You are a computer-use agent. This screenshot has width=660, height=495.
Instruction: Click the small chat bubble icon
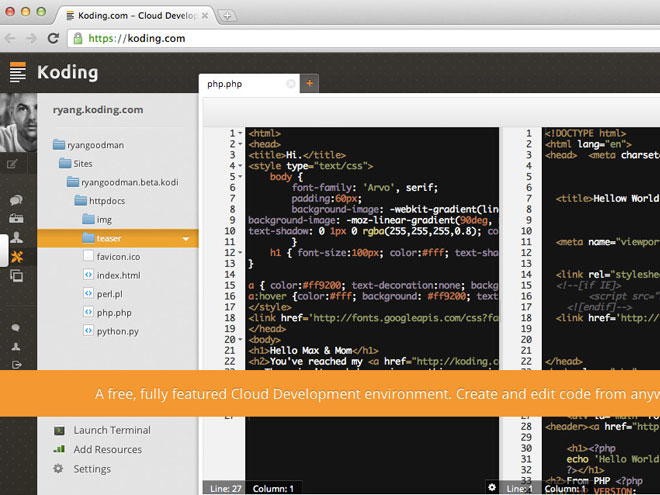pos(16,327)
